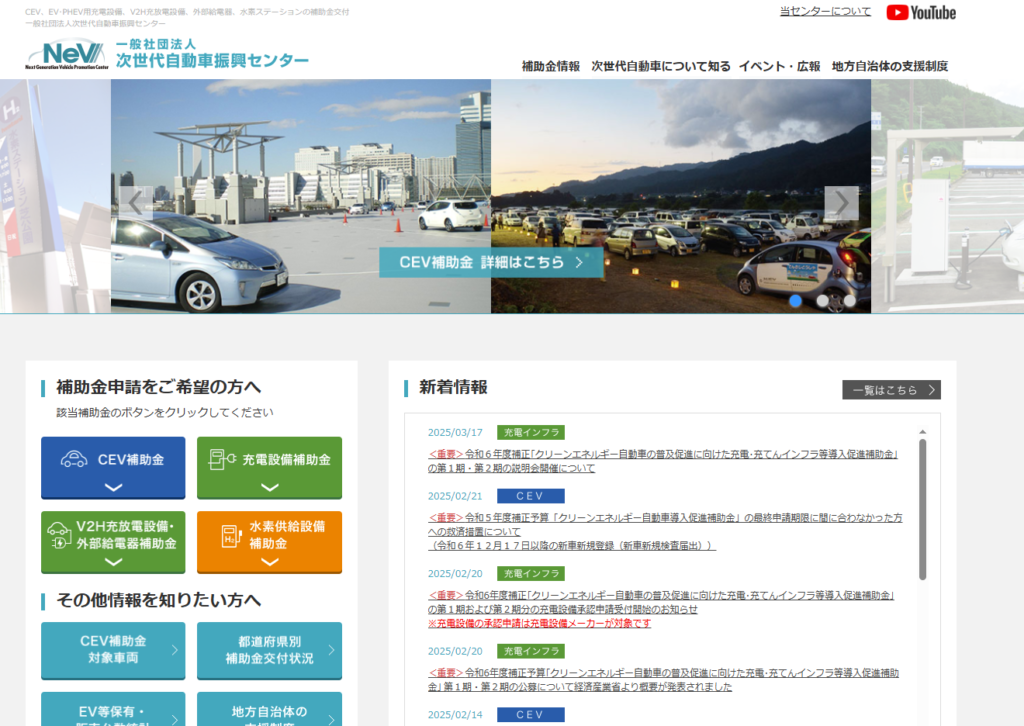The height and width of the screenshot is (726, 1024).
Task: Click the evening car park slide image
Action: click(x=681, y=196)
